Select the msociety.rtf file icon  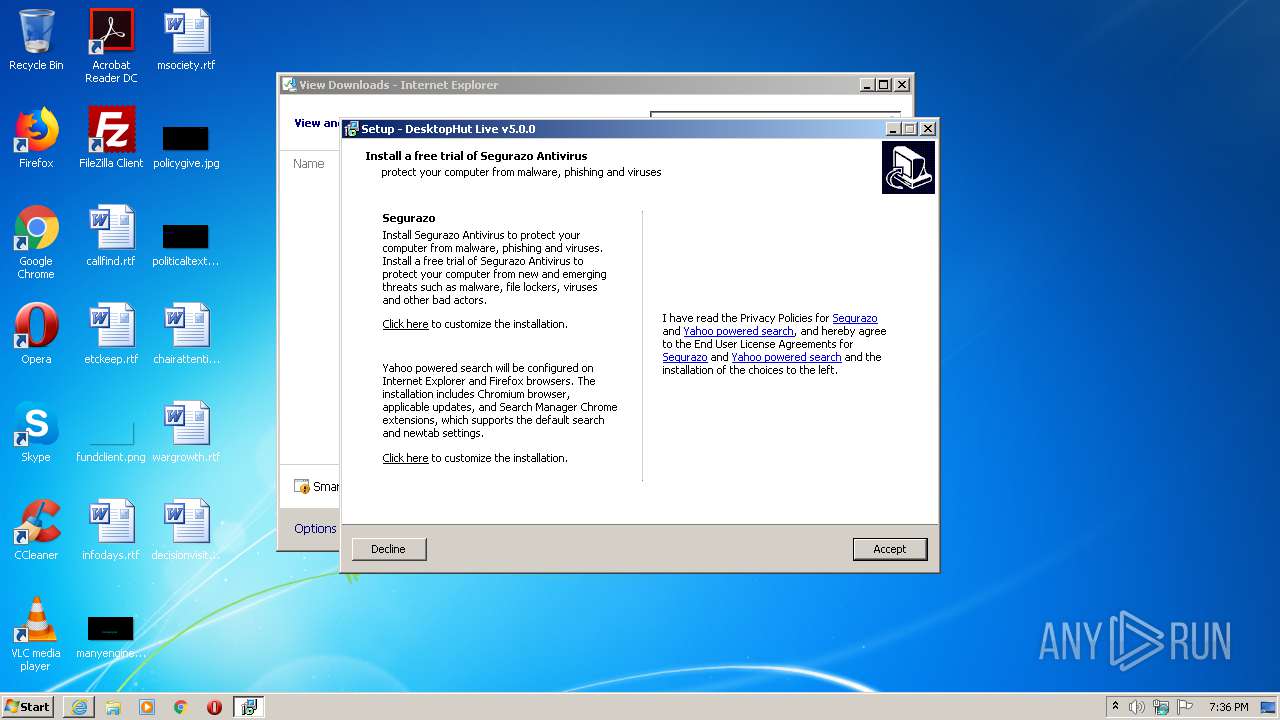point(186,40)
